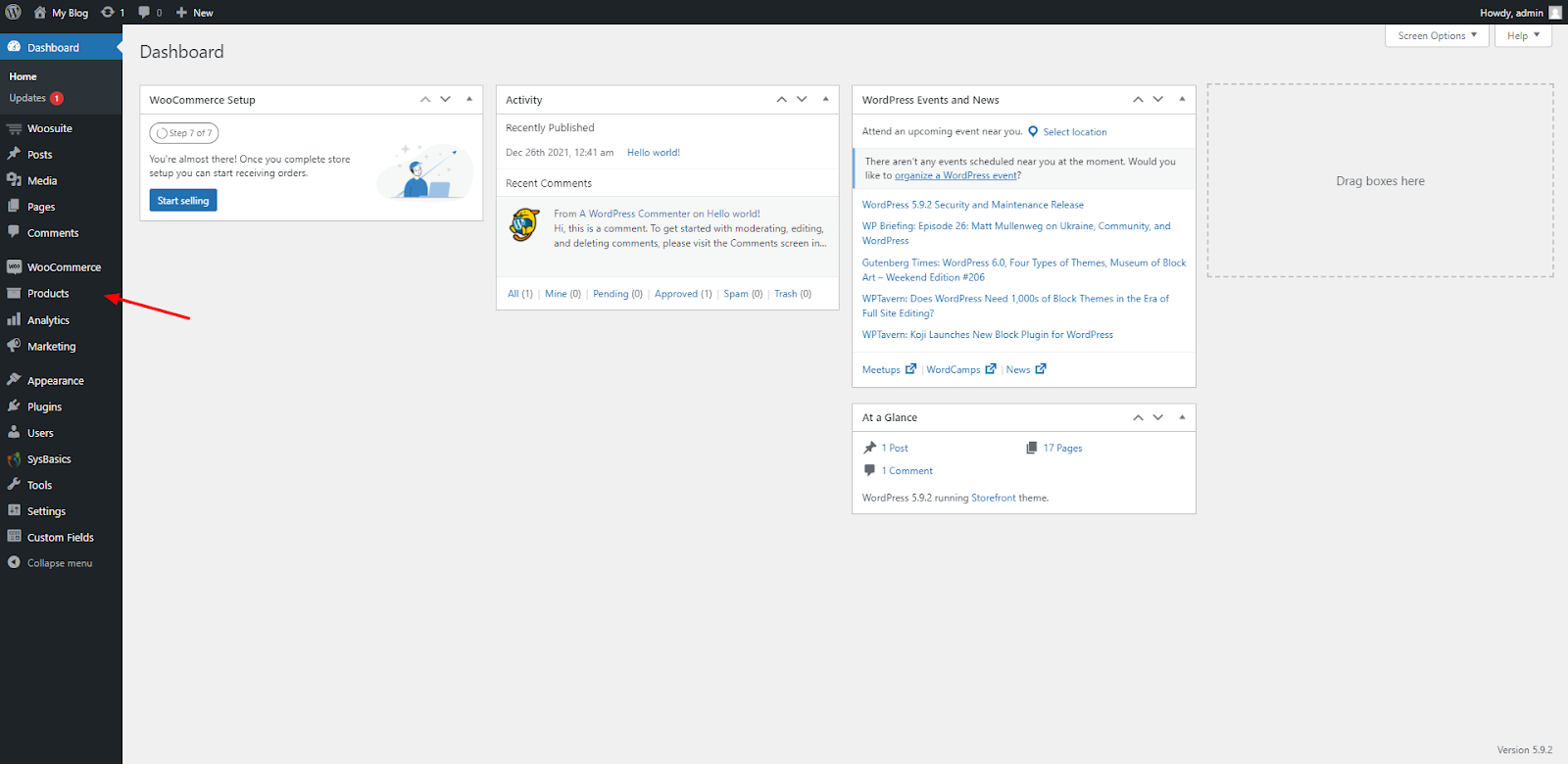This screenshot has height=764, width=1568.
Task: Open the News external link
Action: (x=1026, y=369)
